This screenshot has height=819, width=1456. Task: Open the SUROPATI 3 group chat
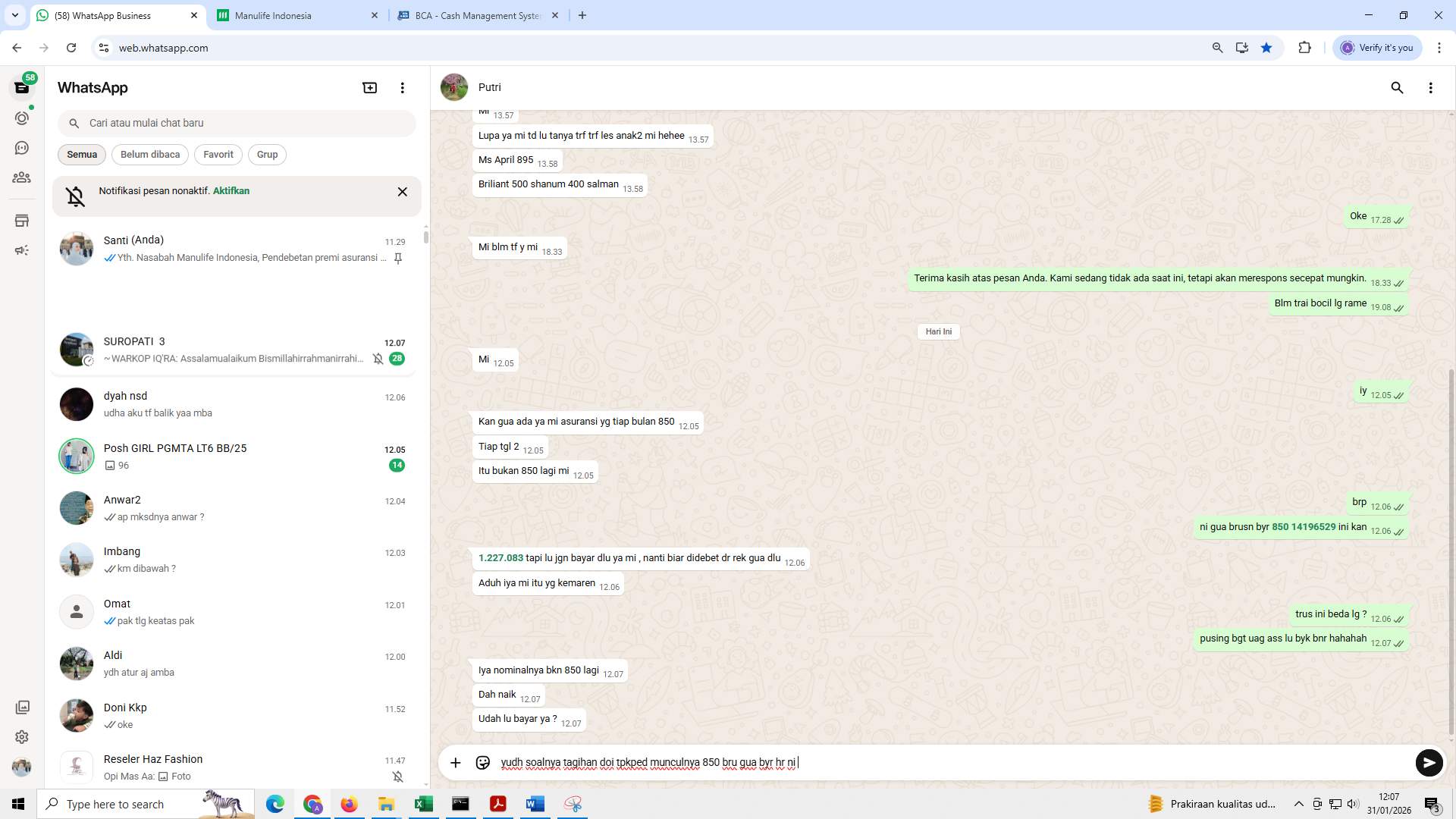pyautogui.click(x=227, y=349)
